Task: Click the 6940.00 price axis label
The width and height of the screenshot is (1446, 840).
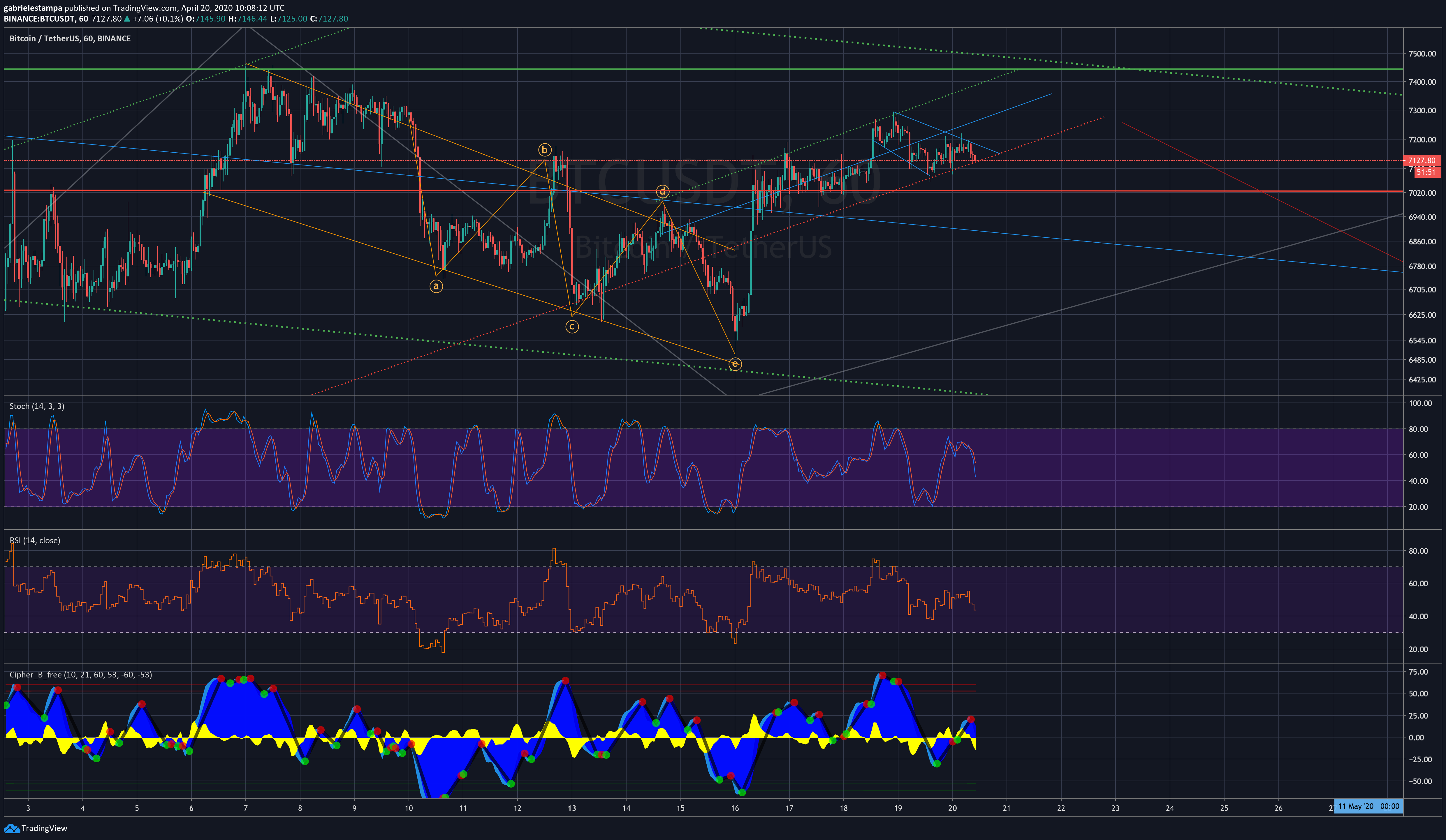Action: 1422,217
